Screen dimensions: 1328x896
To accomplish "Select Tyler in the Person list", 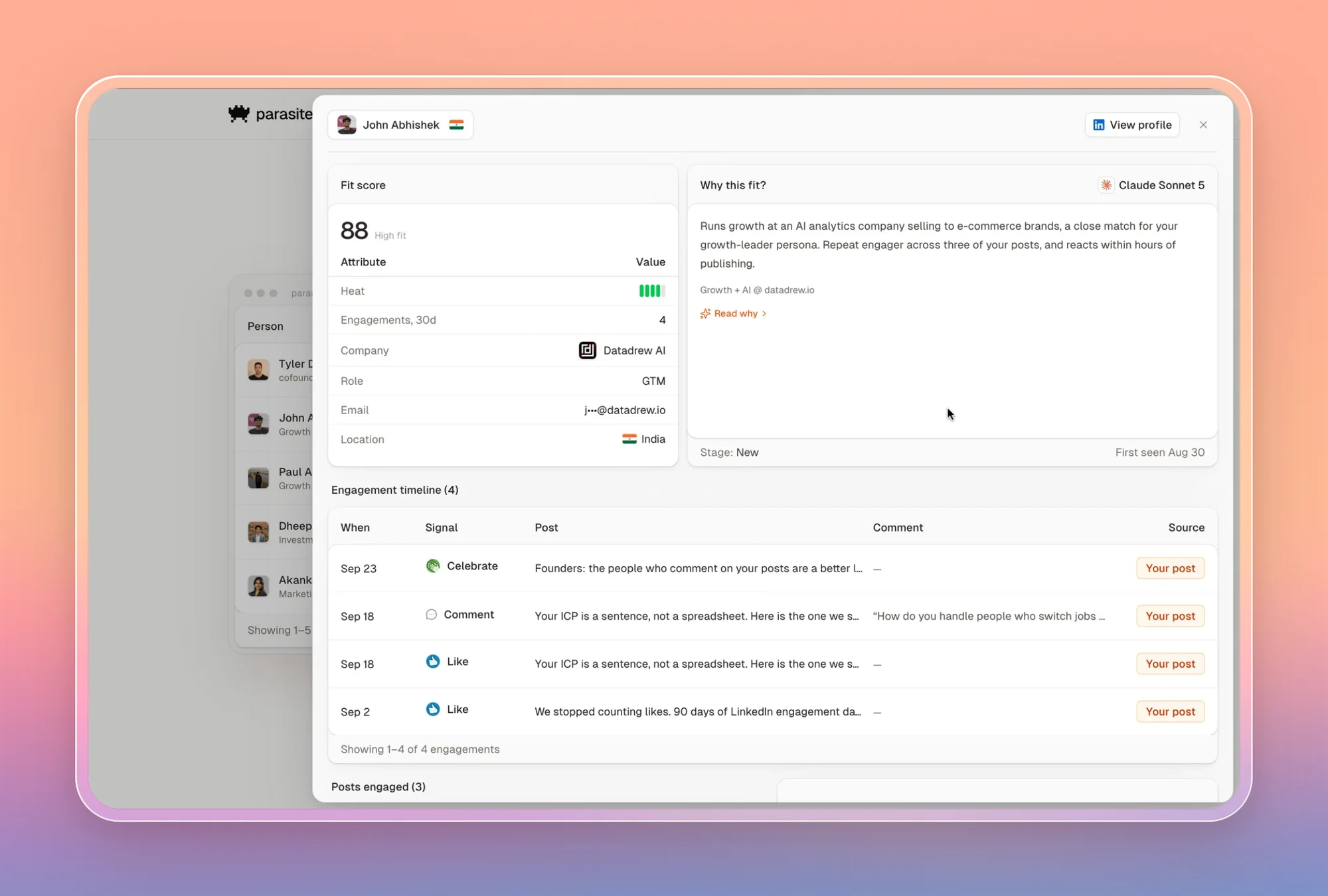I will click(279, 370).
